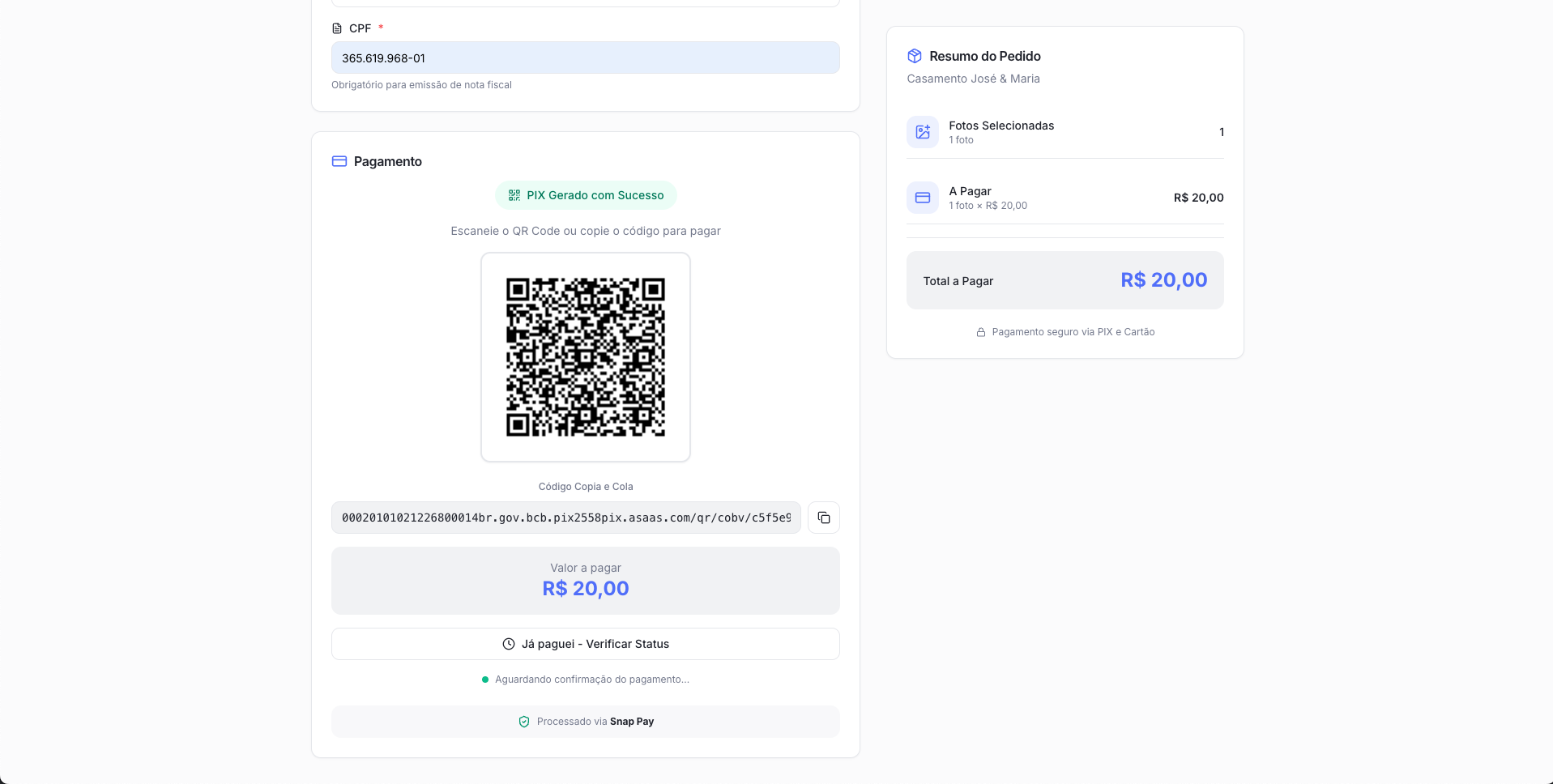
Task: Click the Total a Pagar R$ 20,00 amount
Action: point(1163,280)
